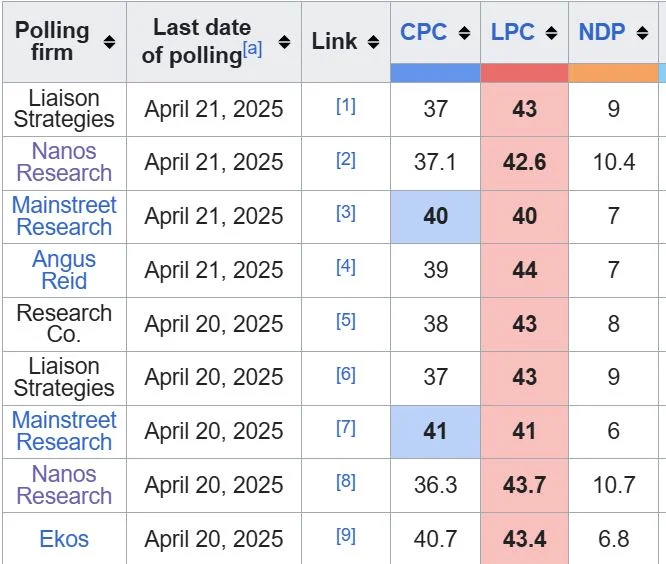The image size is (666, 564).
Task: Click the CPC party header link
Action: tap(423, 32)
